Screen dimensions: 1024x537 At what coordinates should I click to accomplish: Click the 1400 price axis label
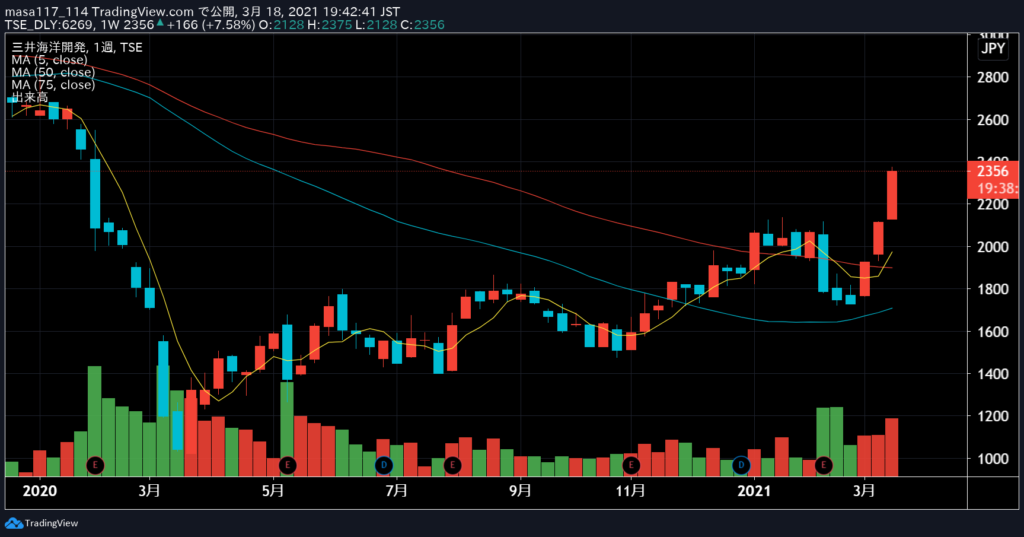coord(993,374)
